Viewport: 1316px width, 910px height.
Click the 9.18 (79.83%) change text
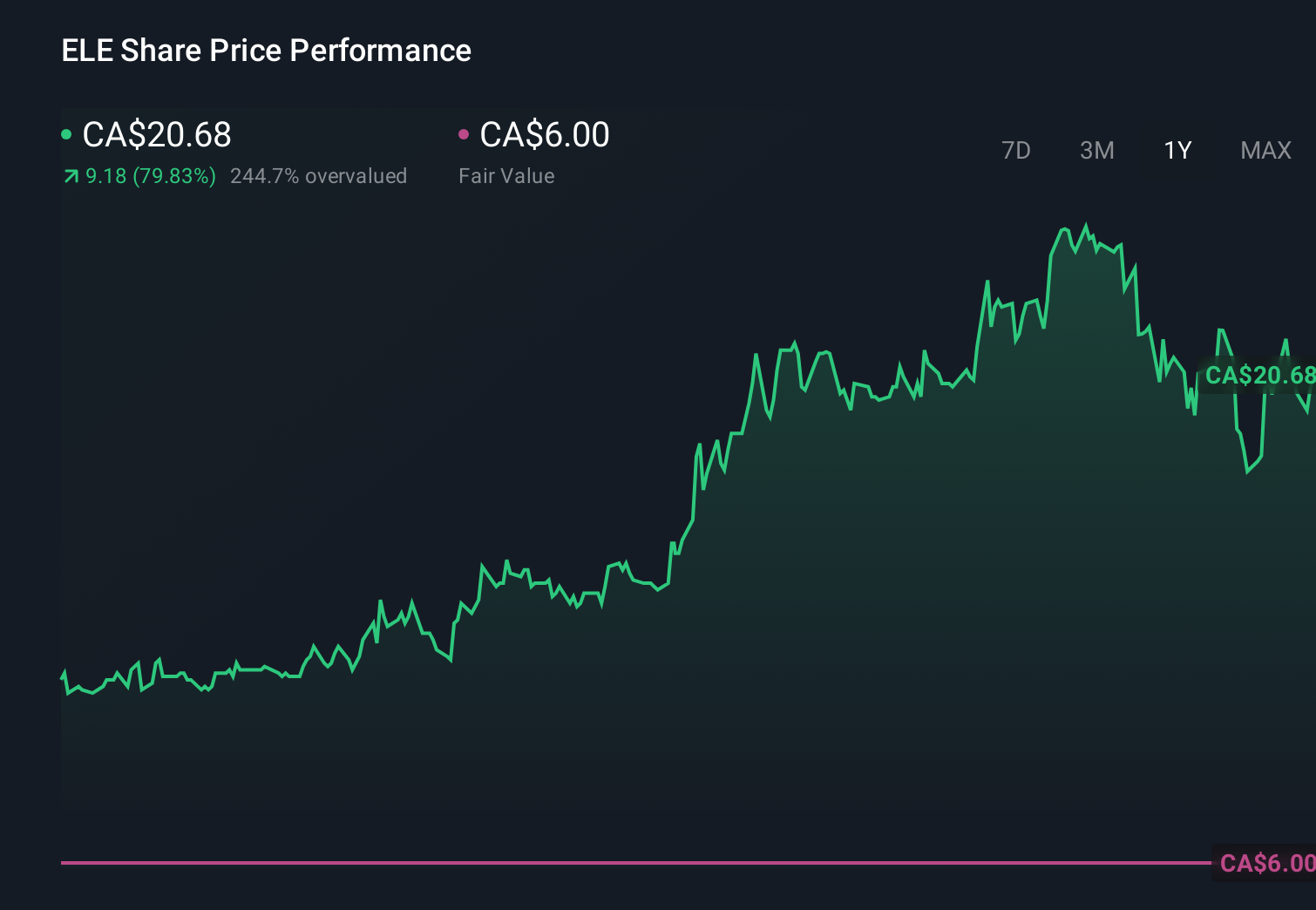coord(150,175)
